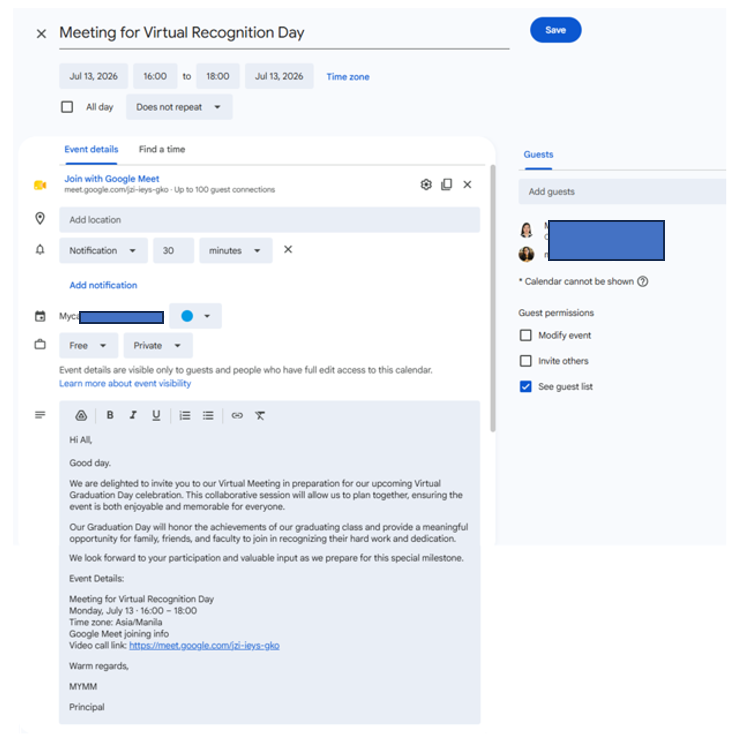The height and width of the screenshot is (736, 729).
Task: Select the end date field Jul 13, 2026
Action: point(279,76)
